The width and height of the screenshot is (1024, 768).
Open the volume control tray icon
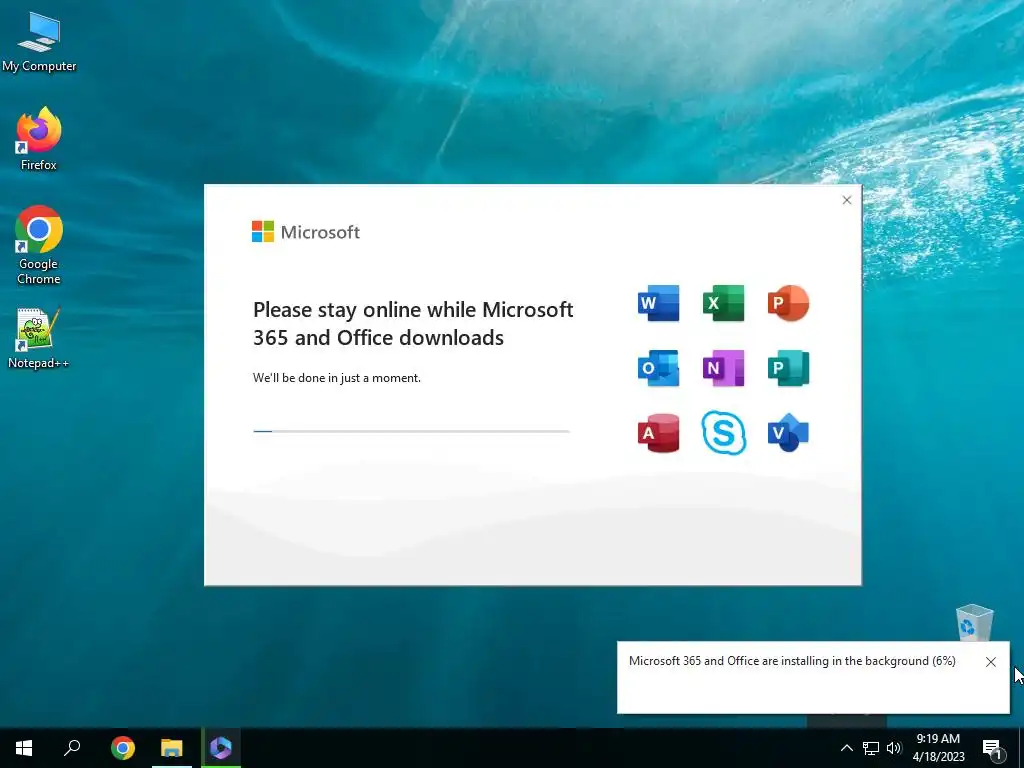[x=894, y=748]
